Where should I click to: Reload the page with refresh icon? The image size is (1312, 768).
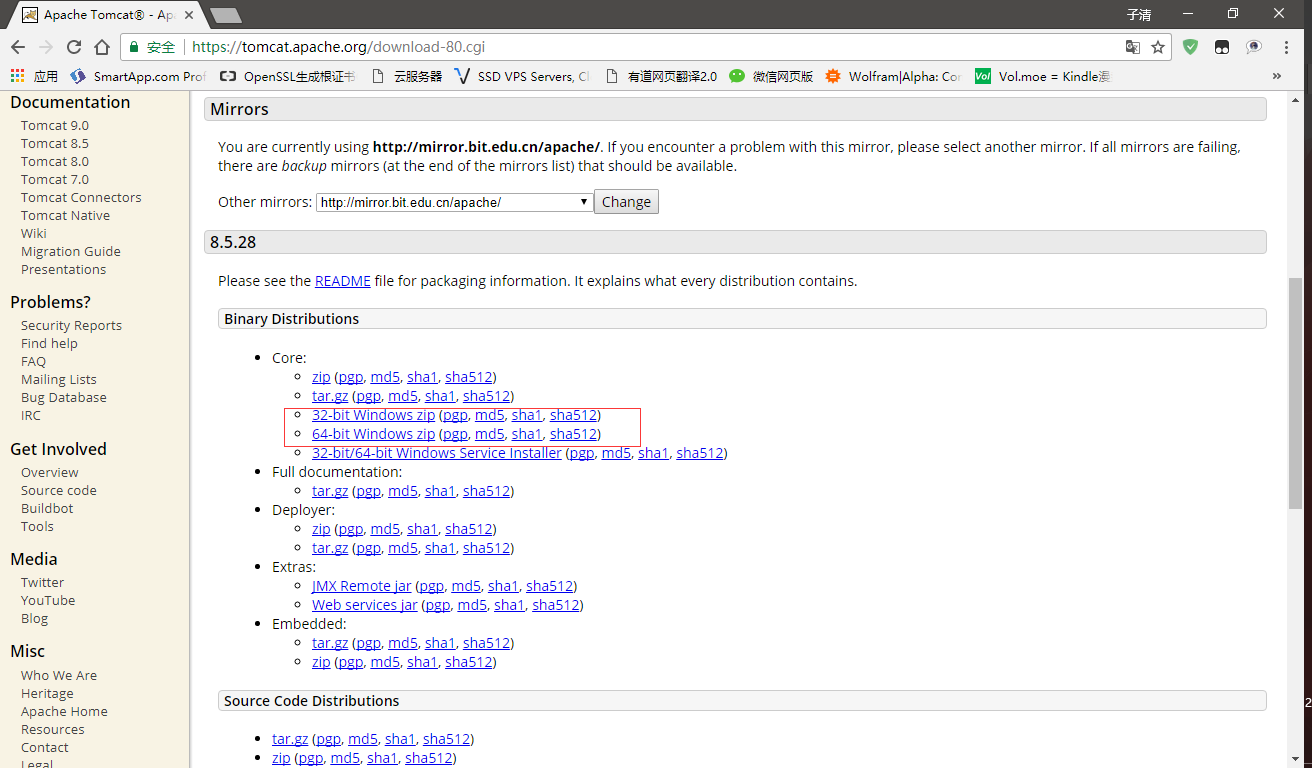tap(74, 47)
